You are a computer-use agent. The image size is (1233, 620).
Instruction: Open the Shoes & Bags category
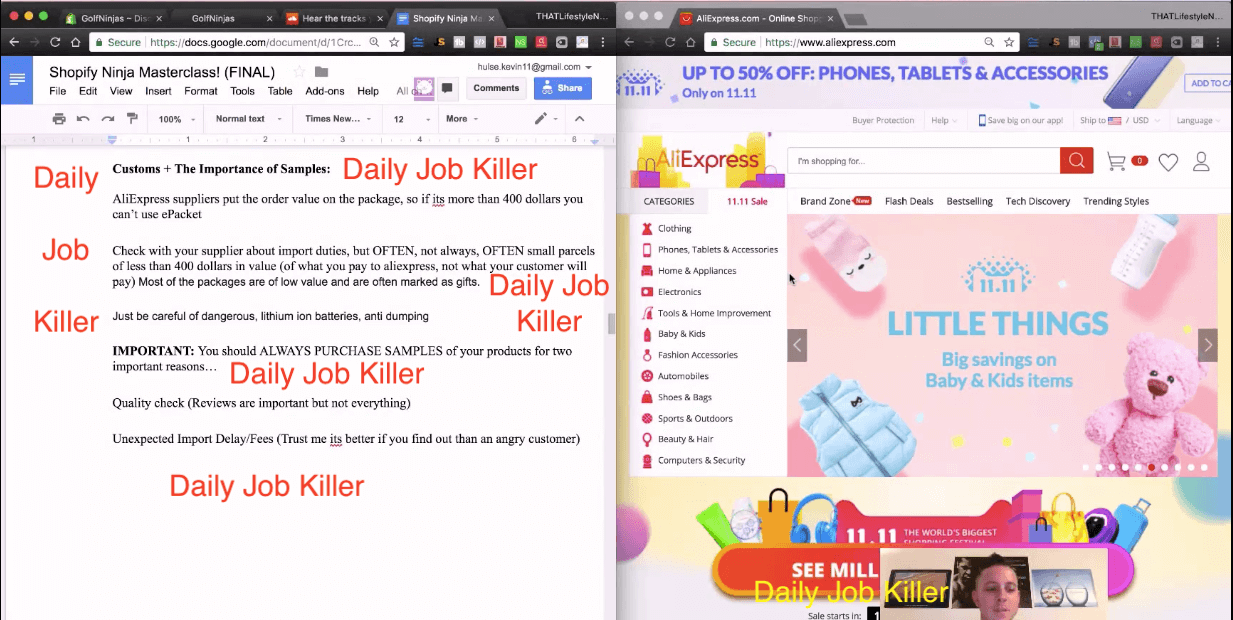click(x=685, y=397)
